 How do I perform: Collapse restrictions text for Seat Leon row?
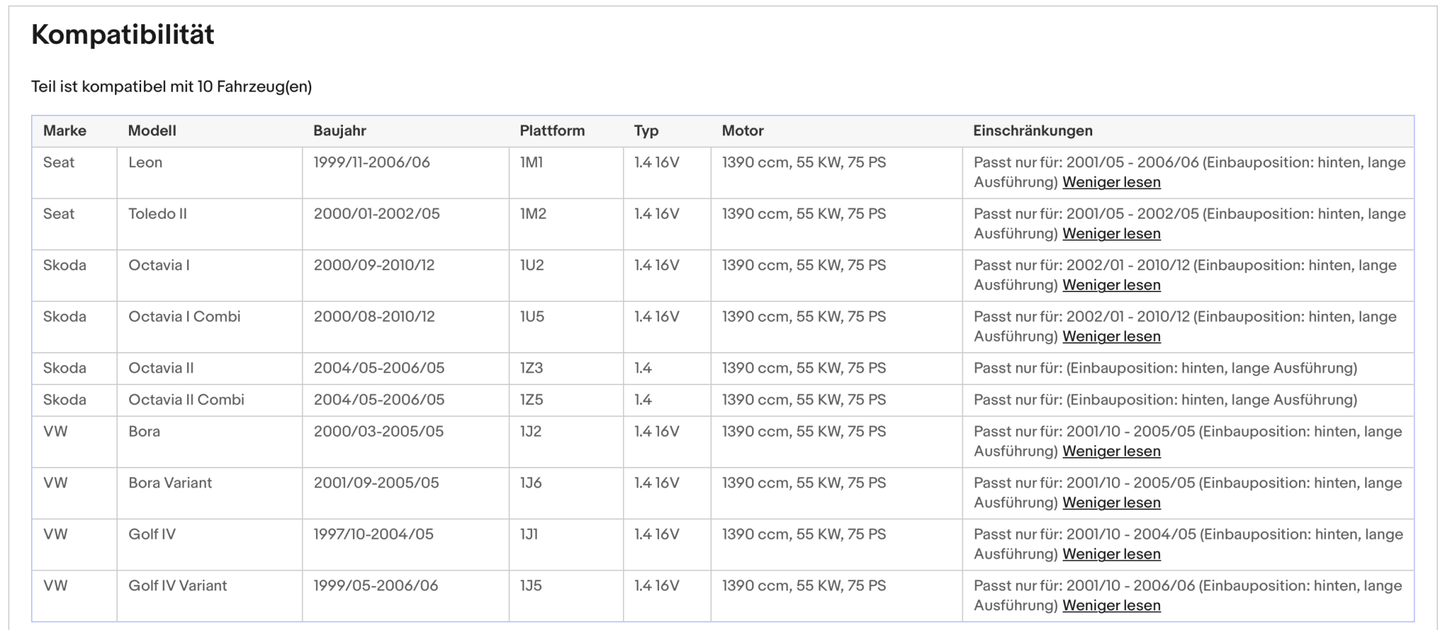coord(1111,182)
